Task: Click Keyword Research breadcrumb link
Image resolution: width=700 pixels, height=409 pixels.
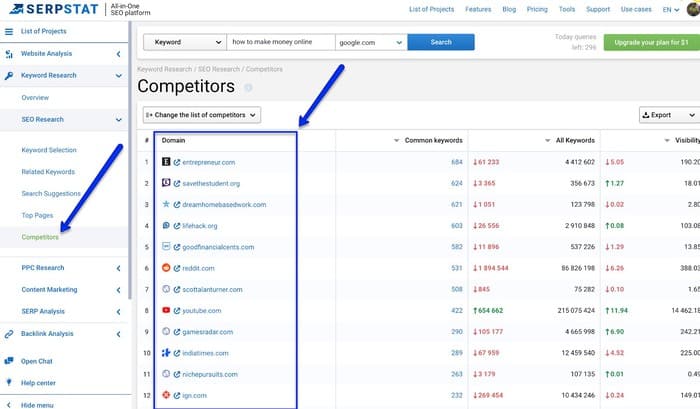Action: (165, 70)
